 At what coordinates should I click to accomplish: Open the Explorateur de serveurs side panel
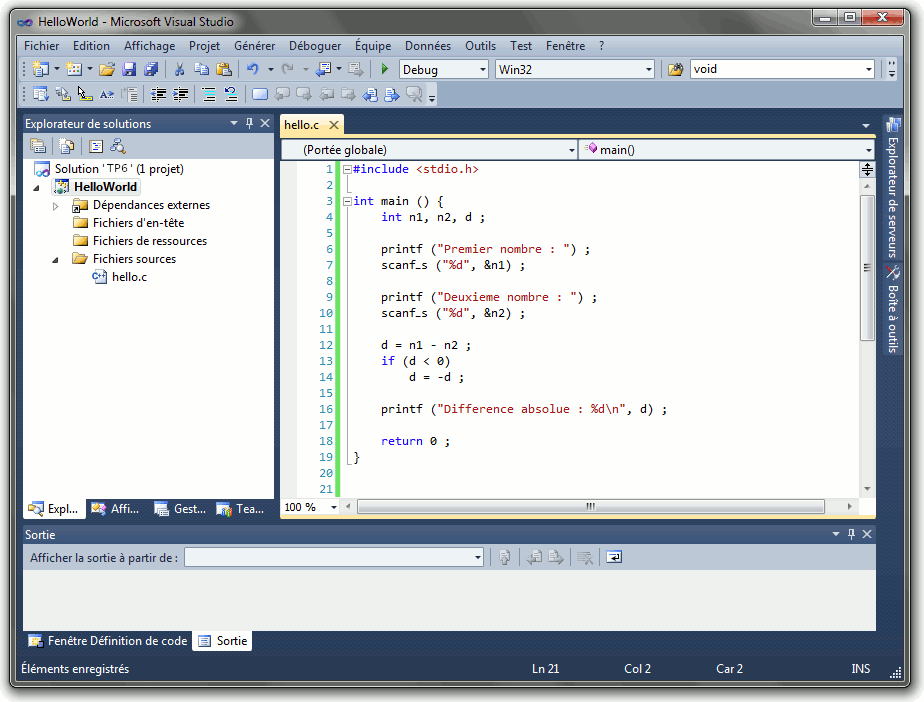(x=893, y=187)
